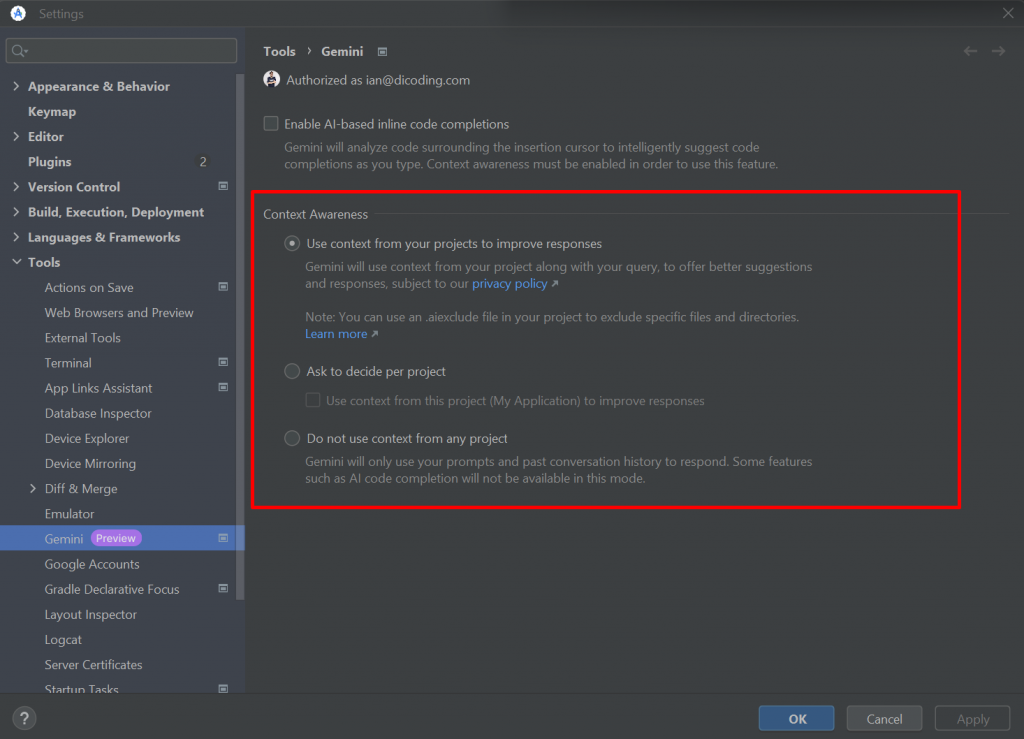Click the project-level icon beside Version Control

coord(222,186)
